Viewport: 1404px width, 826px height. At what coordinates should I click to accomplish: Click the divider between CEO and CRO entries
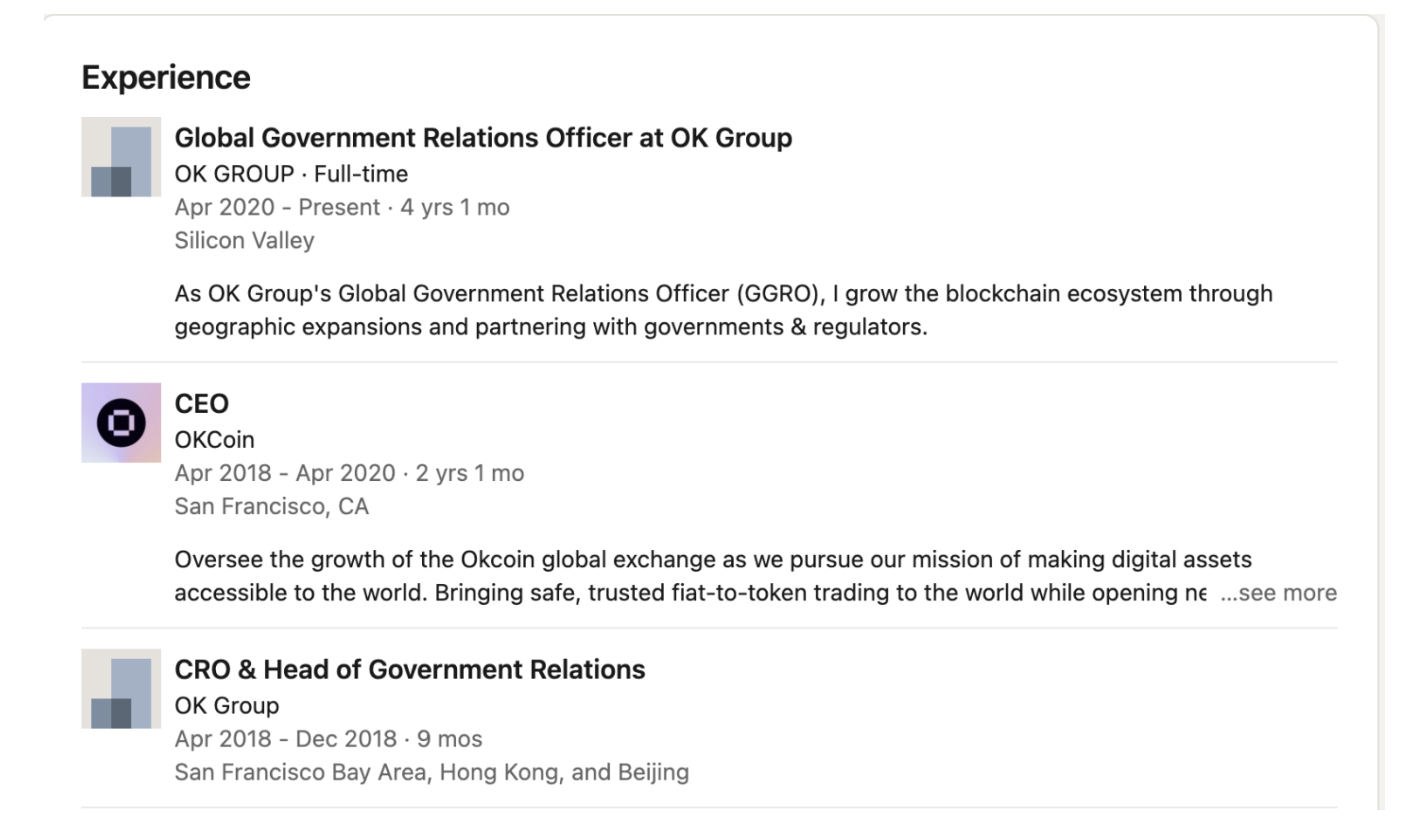[709, 628]
